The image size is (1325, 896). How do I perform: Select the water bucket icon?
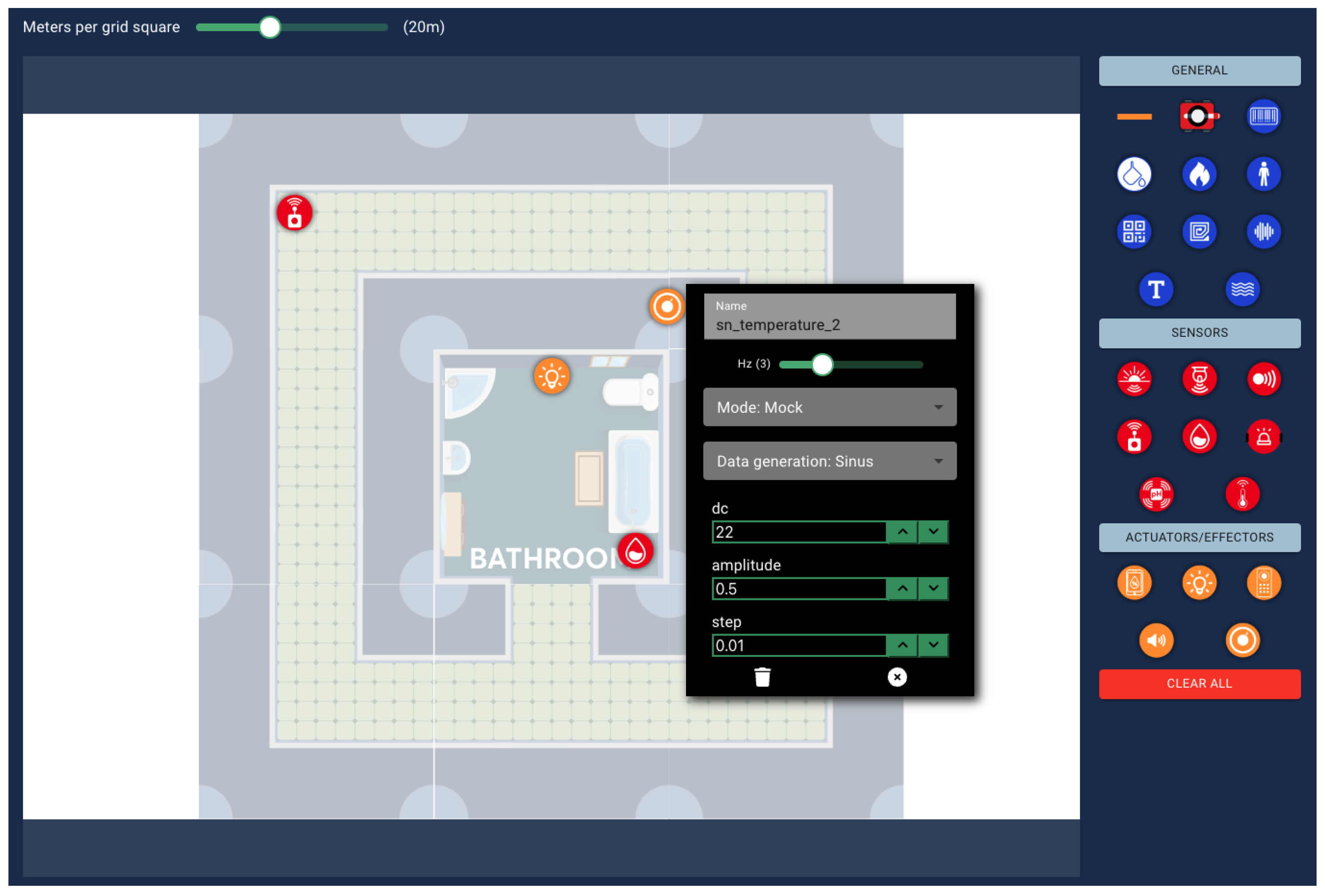point(1134,174)
